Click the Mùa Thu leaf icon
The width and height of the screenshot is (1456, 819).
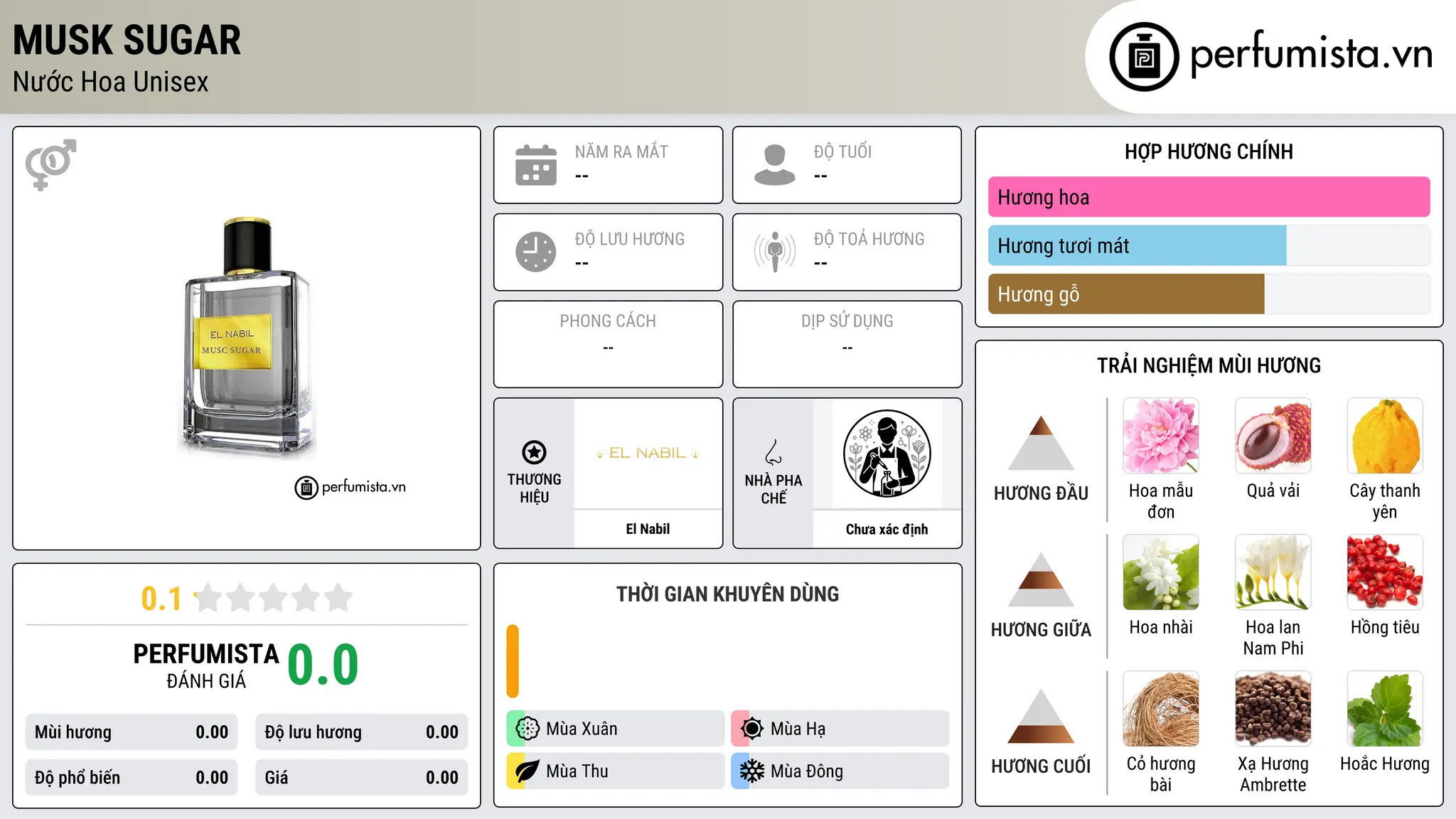pos(528,771)
